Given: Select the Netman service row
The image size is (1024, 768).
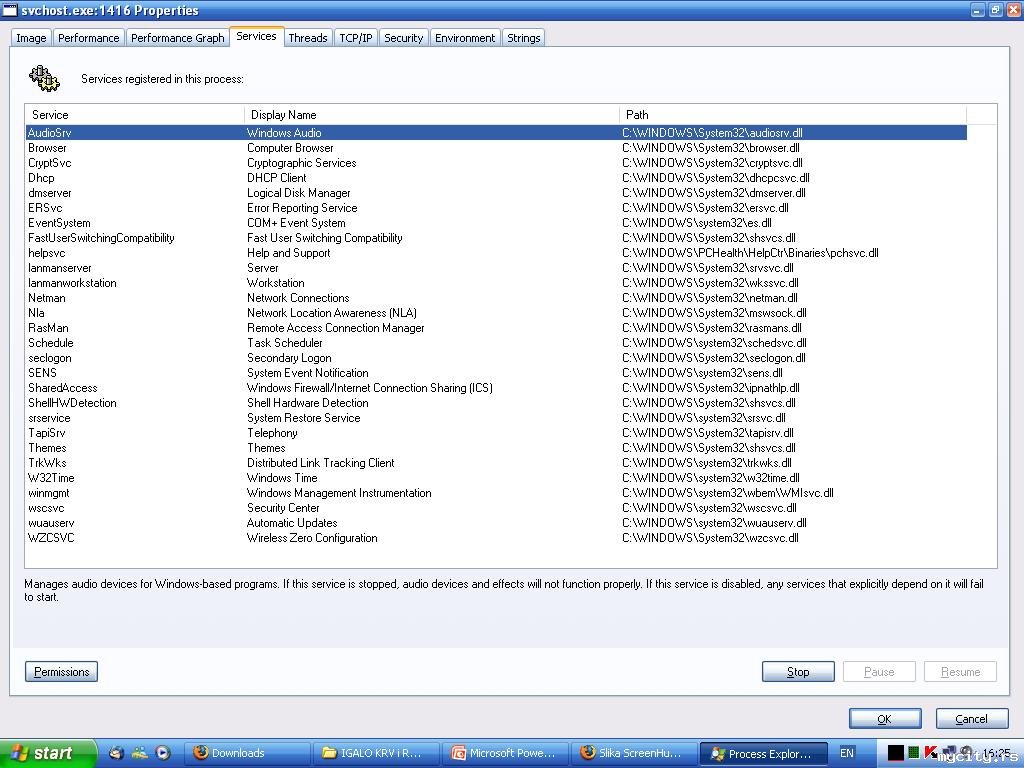Looking at the screenshot, I should point(496,298).
